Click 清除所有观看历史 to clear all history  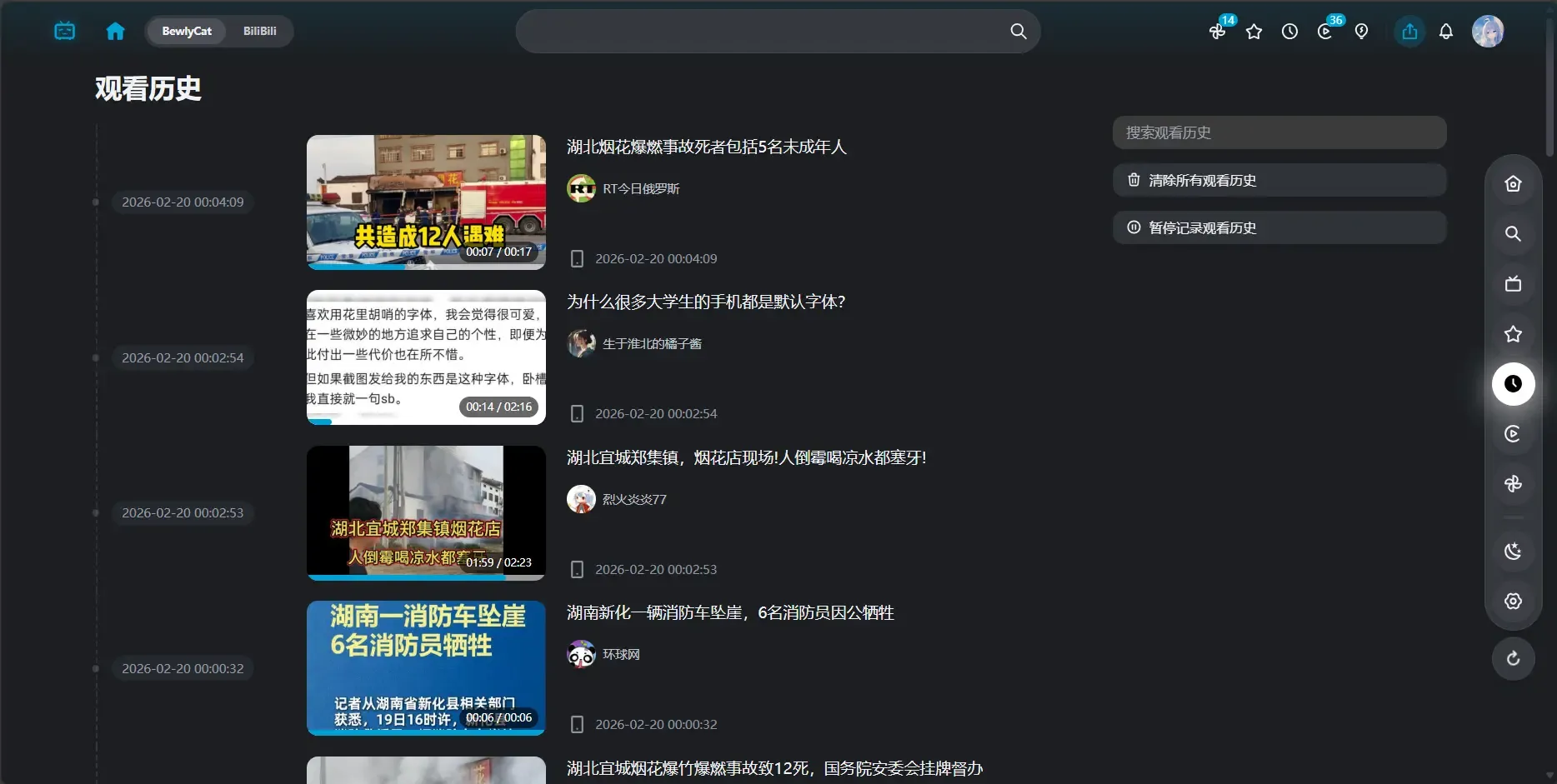point(1279,179)
